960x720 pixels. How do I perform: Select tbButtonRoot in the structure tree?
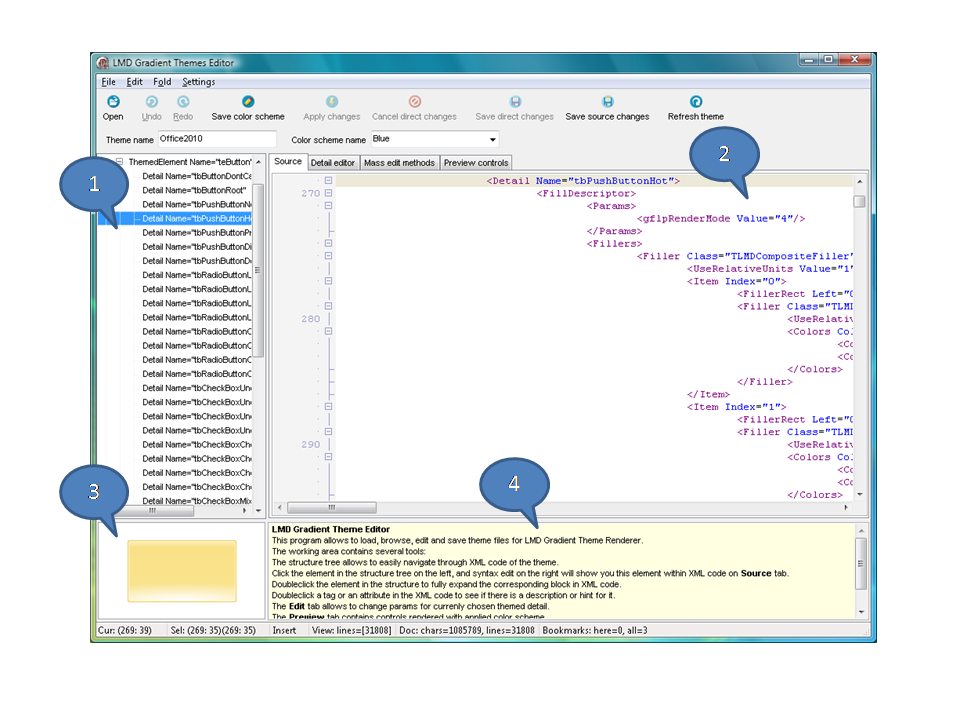(x=196, y=190)
